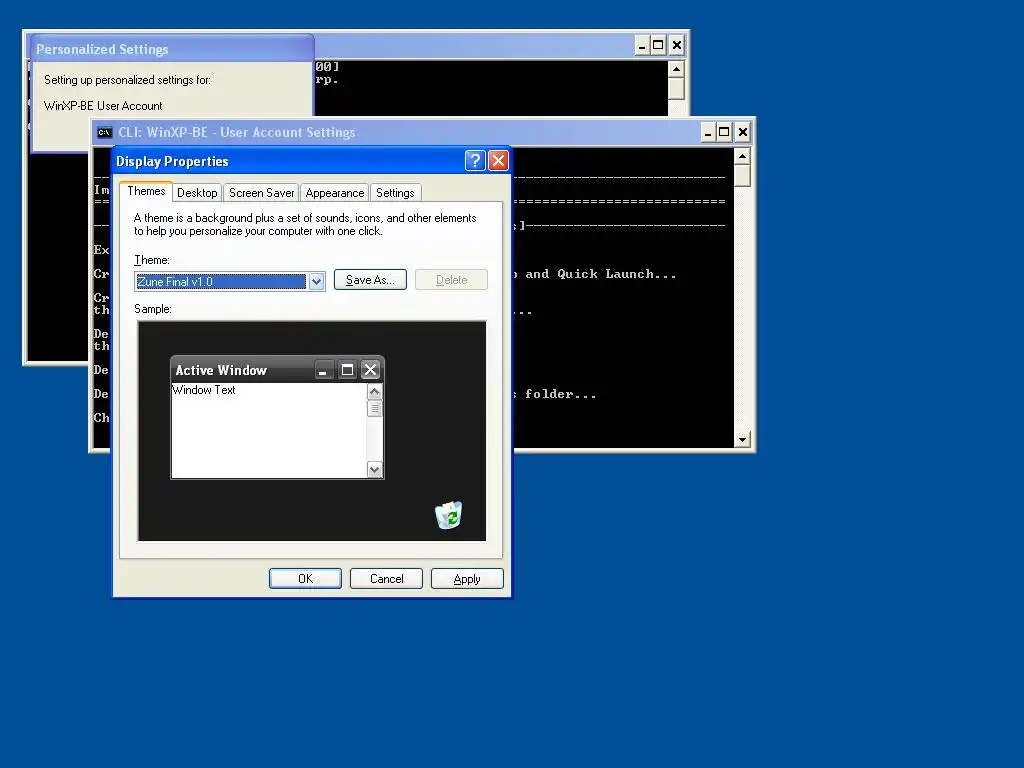Select the Appearance tab

click(x=334, y=193)
